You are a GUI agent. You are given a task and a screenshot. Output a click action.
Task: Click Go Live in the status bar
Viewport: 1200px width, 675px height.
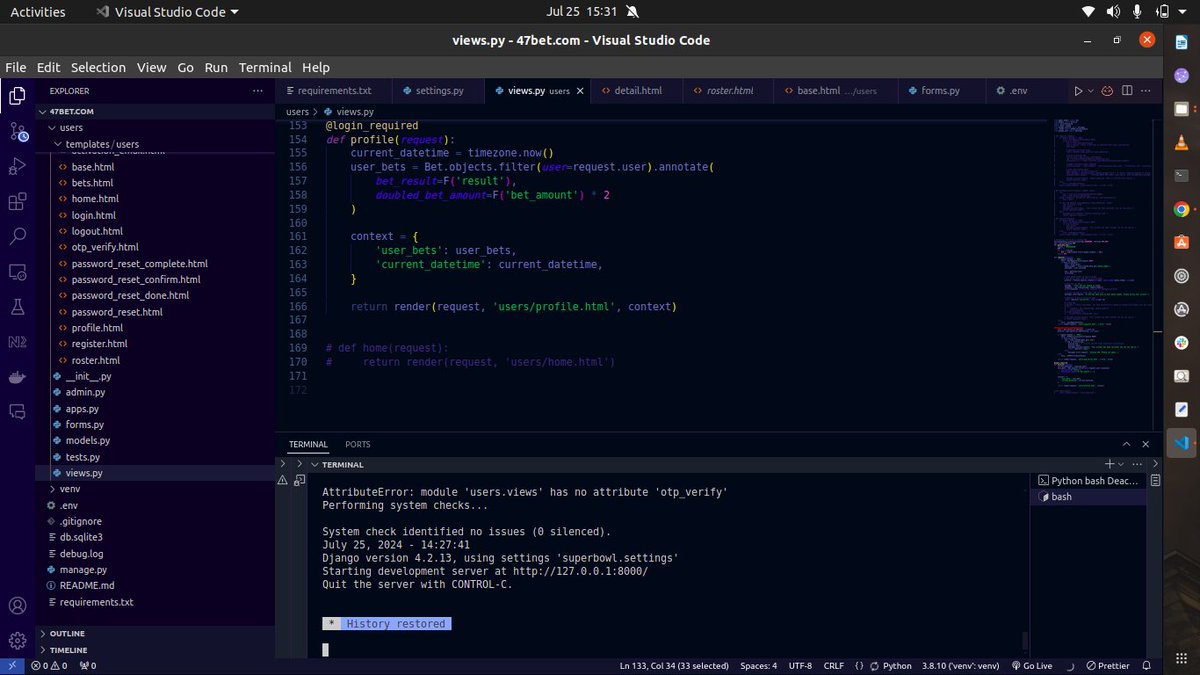[1031, 665]
